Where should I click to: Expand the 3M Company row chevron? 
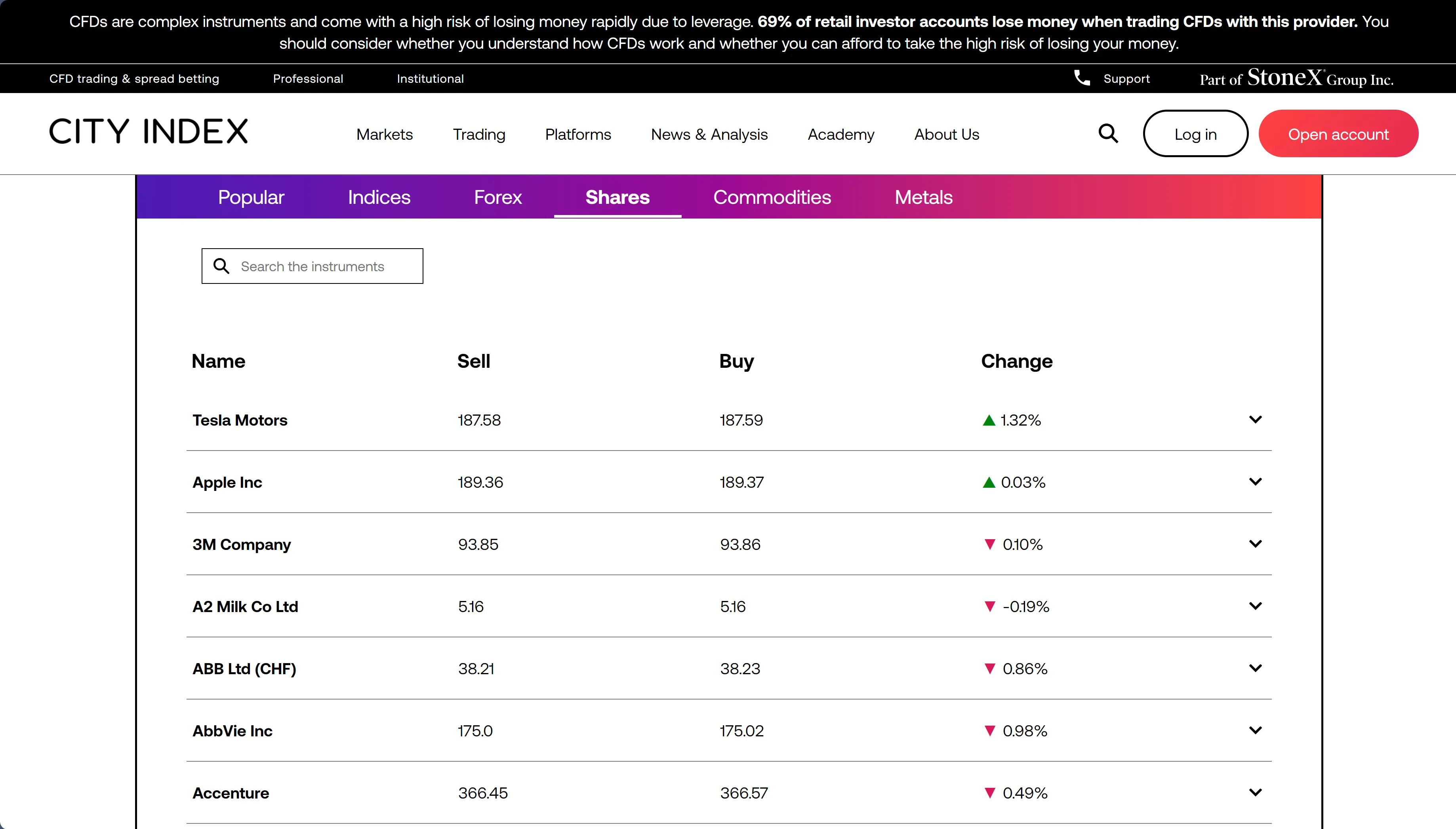[x=1255, y=544]
